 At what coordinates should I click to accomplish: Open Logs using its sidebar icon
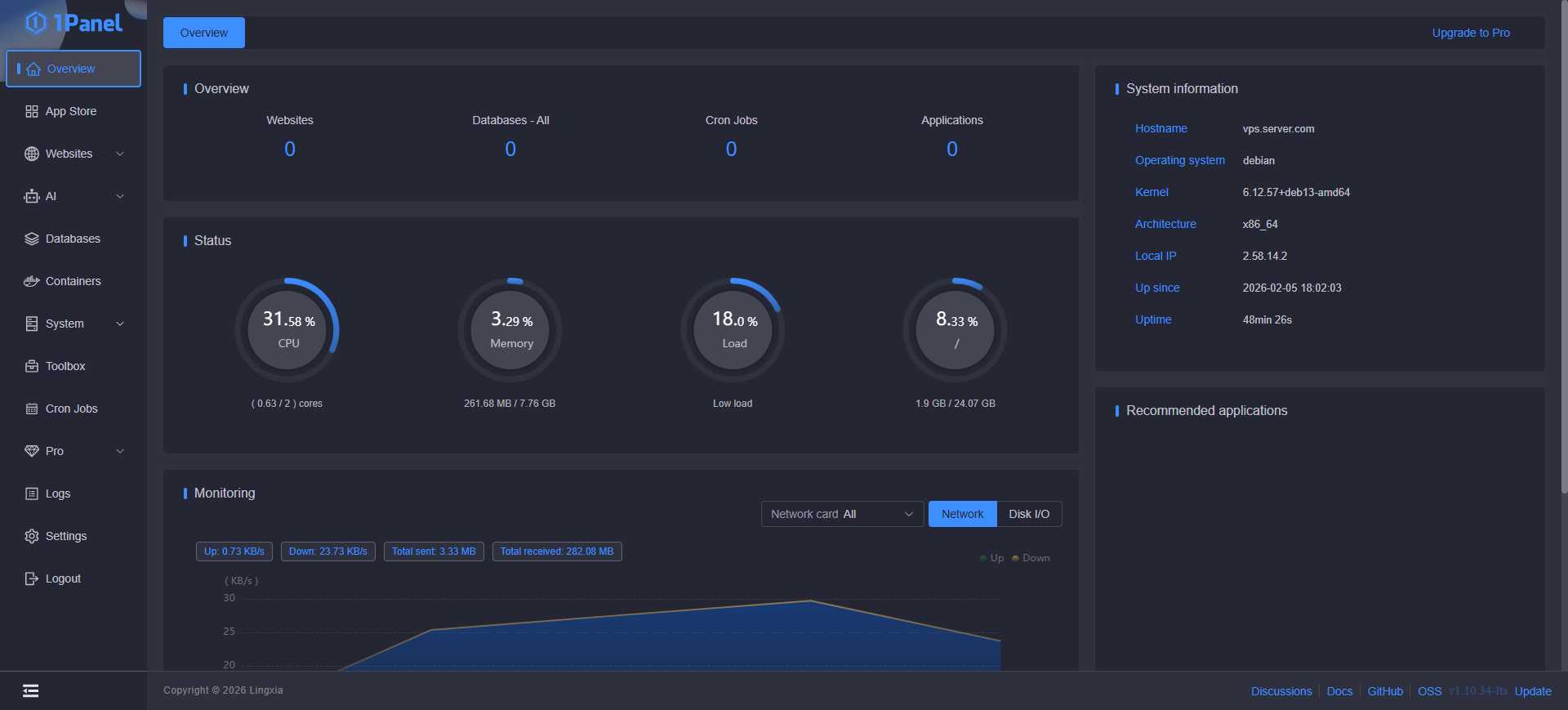pos(32,493)
